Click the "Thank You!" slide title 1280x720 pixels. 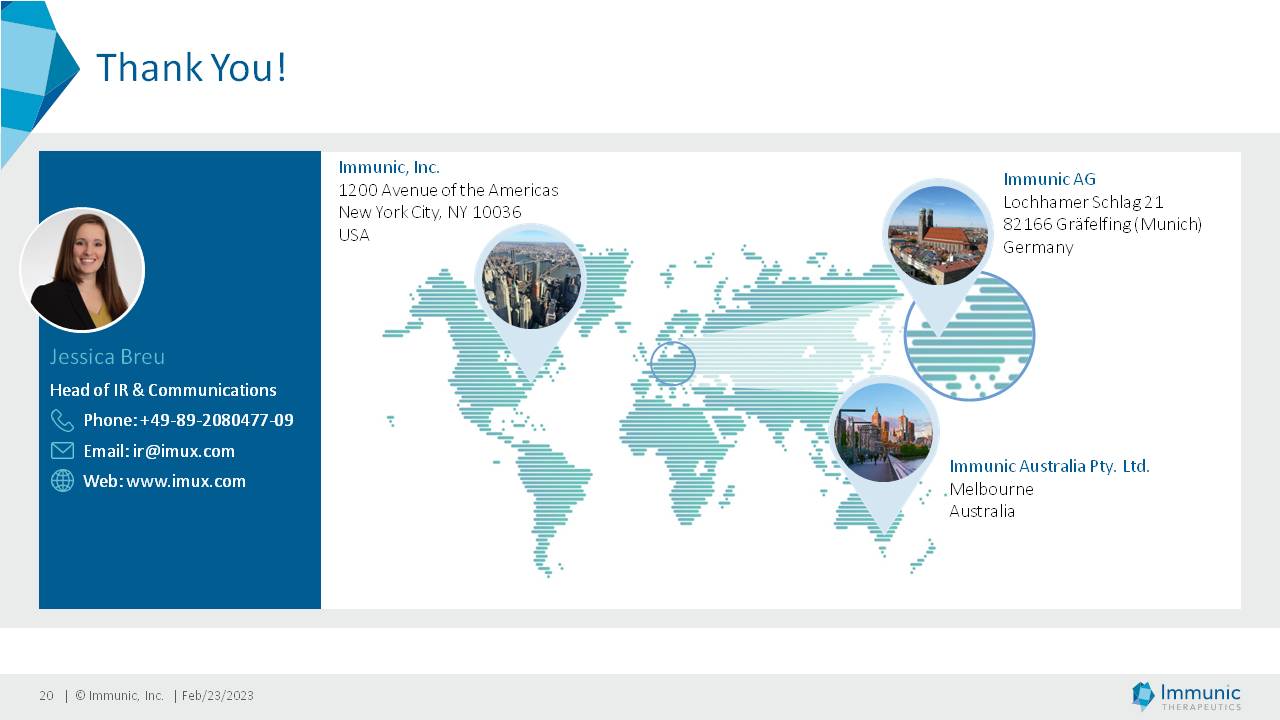click(191, 68)
